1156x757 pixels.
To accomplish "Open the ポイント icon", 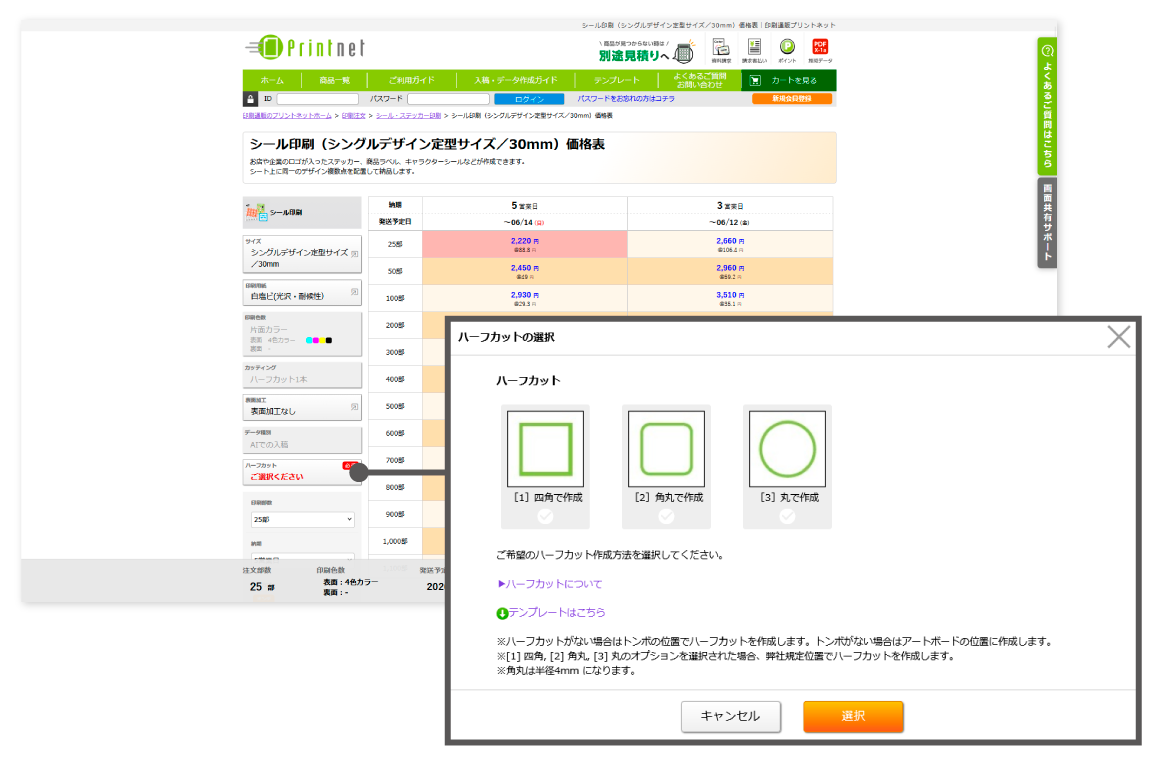I will (787, 51).
